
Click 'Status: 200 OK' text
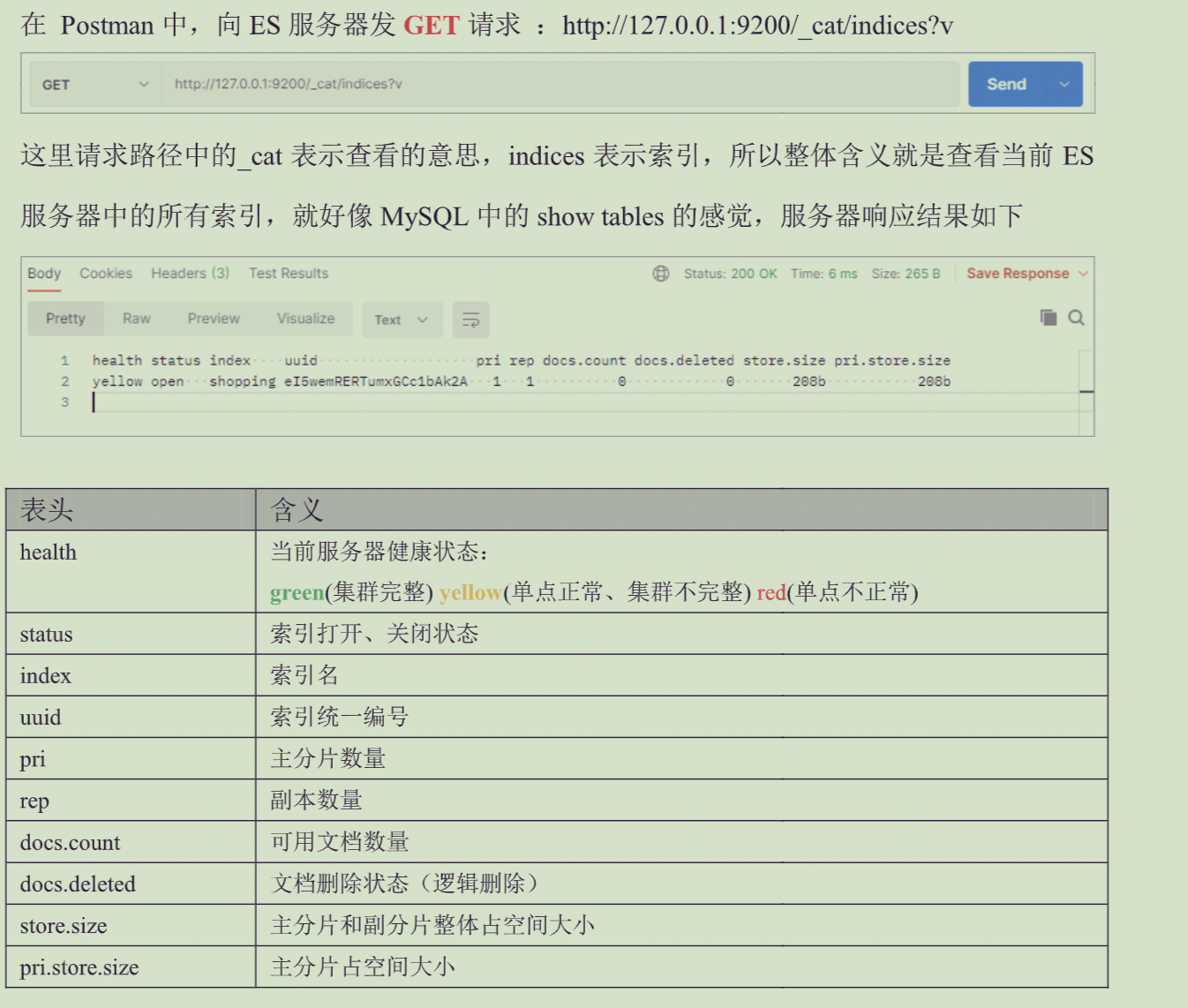[731, 274]
